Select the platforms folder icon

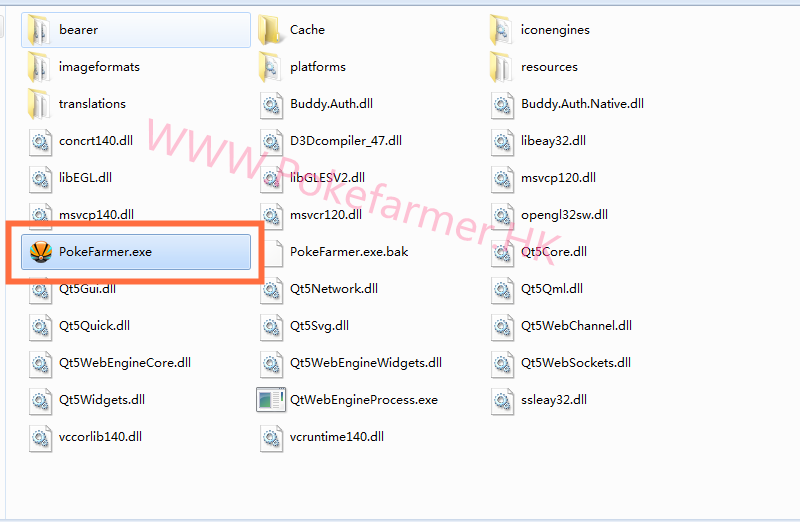(269, 67)
